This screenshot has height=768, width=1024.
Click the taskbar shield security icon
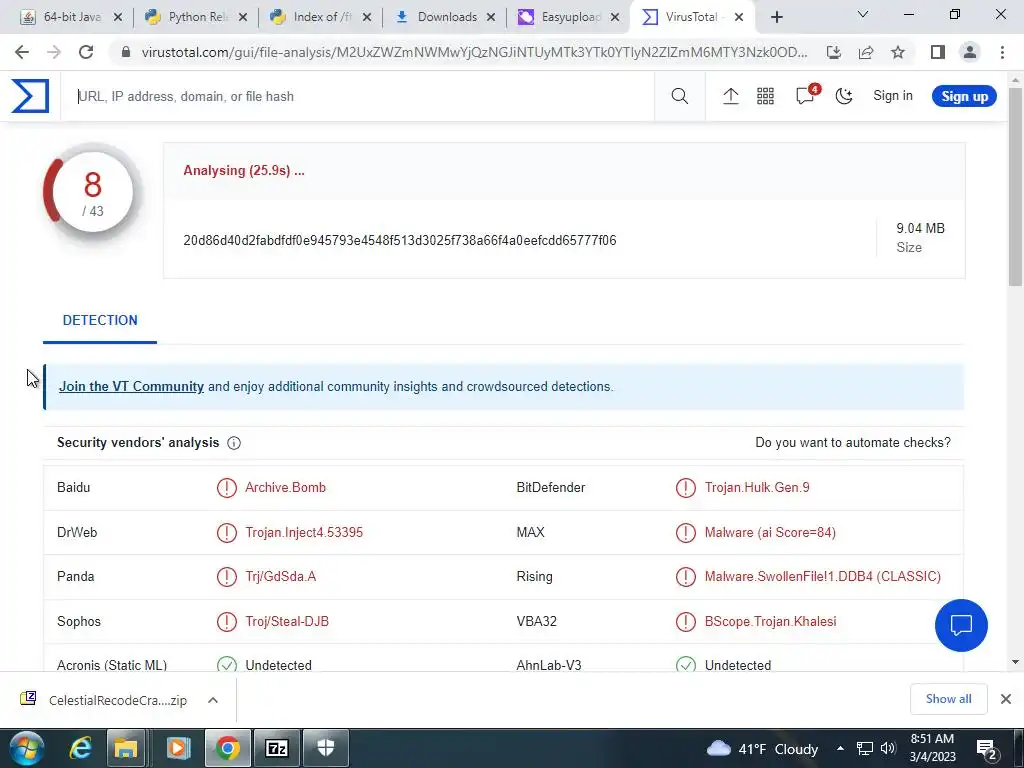(326, 748)
